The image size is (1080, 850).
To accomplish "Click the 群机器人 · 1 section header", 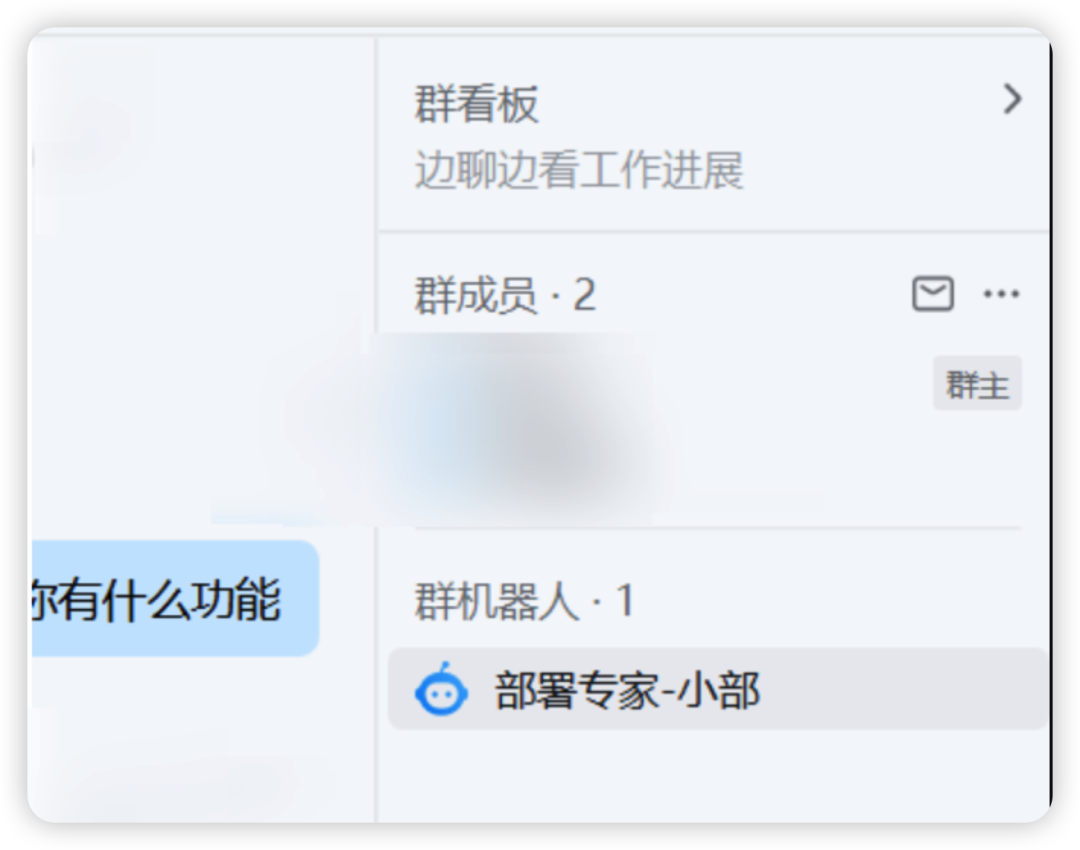I will pyautogui.click(x=523, y=601).
